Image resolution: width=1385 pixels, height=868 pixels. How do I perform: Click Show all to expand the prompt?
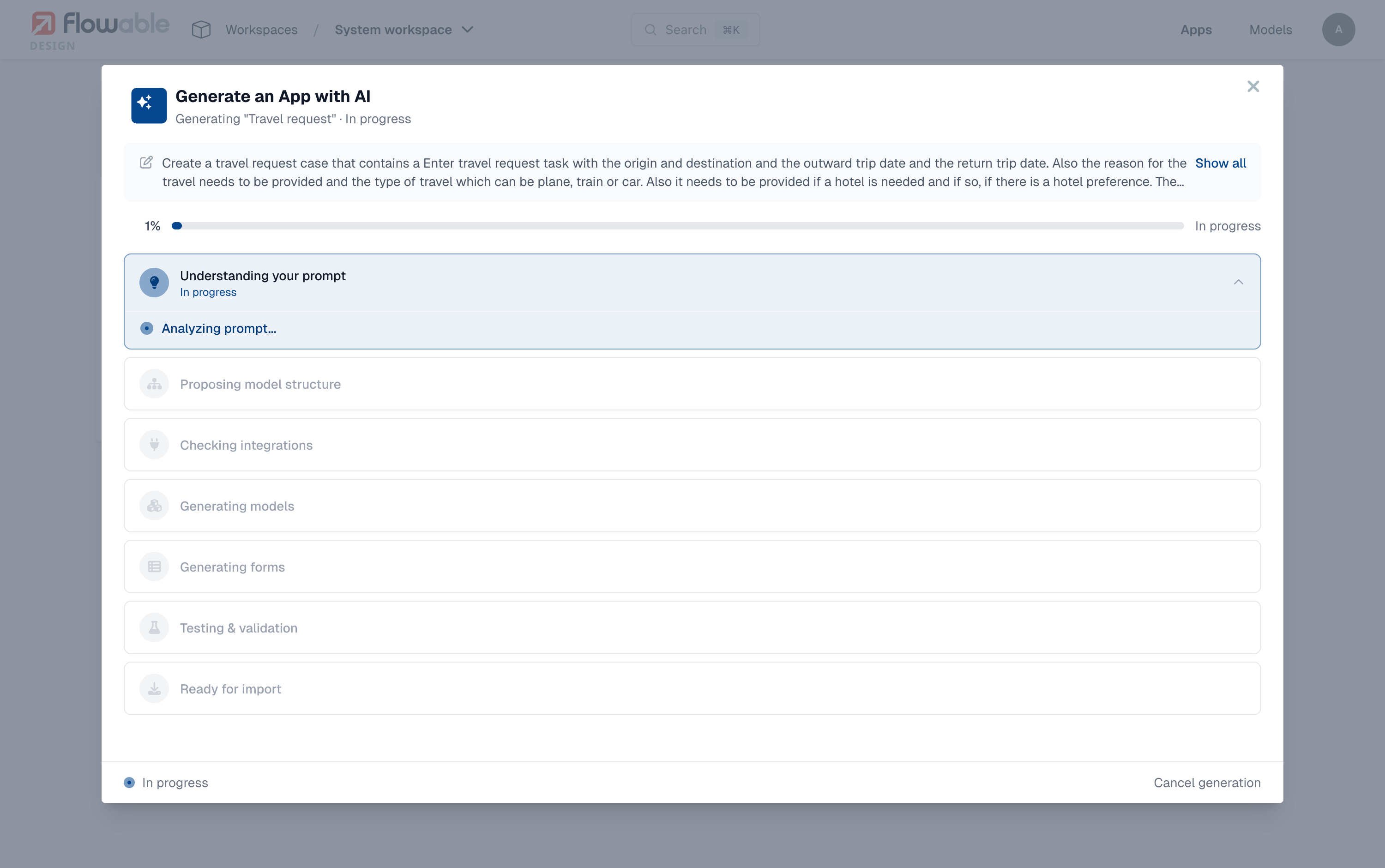click(x=1220, y=163)
